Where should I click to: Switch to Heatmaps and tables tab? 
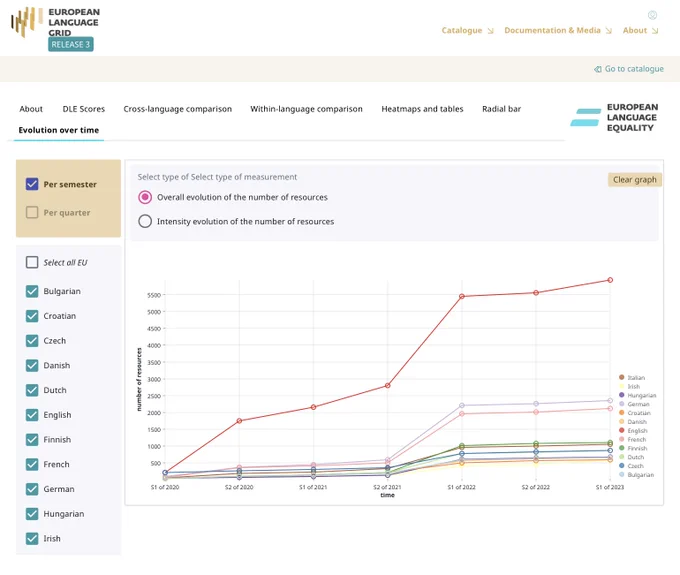coord(422,109)
